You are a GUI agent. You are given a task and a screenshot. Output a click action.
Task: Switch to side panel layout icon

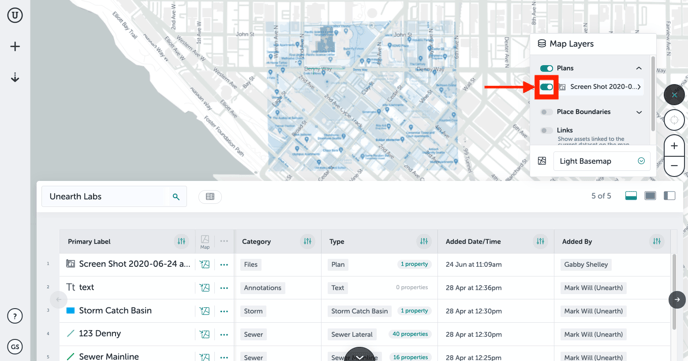670,196
